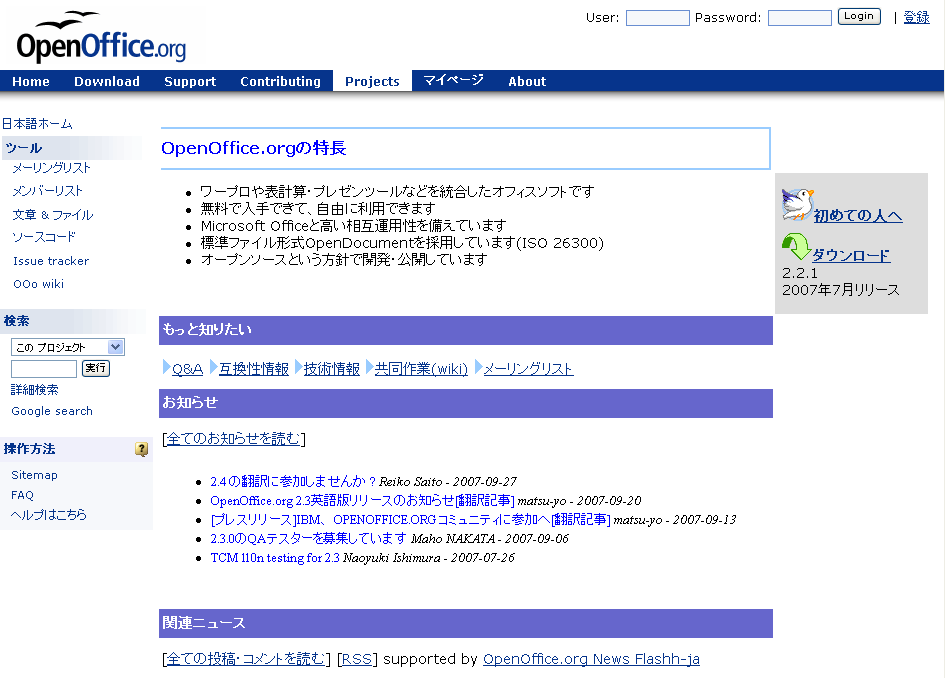Click the 2007年7月リリース text
This screenshot has width=945, height=678.
(x=841, y=290)
